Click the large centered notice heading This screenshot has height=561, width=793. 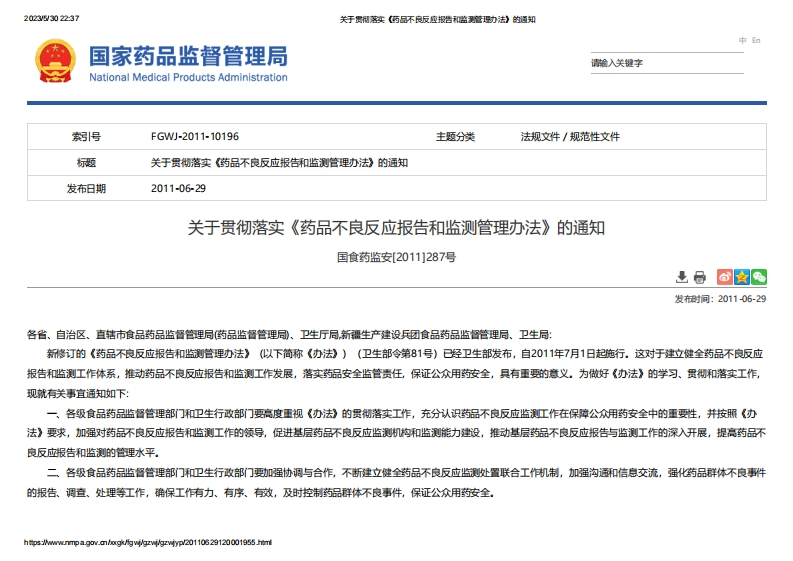point(396,227)
